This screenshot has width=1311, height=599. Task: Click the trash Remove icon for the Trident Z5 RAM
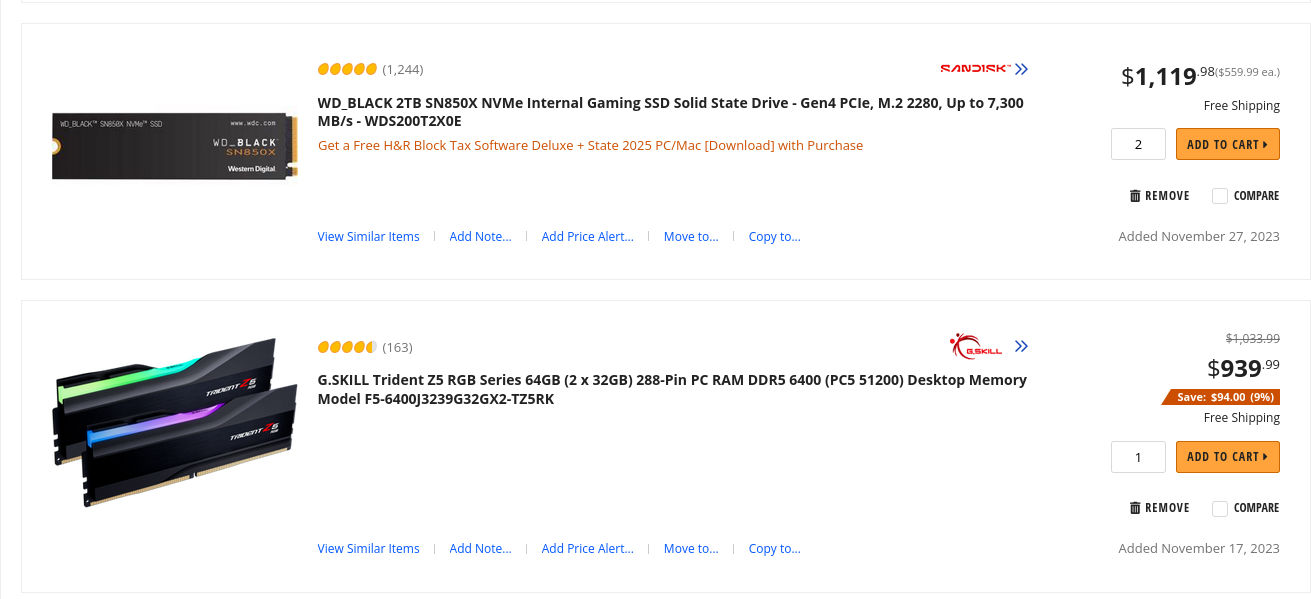(x=1137, y=507)
